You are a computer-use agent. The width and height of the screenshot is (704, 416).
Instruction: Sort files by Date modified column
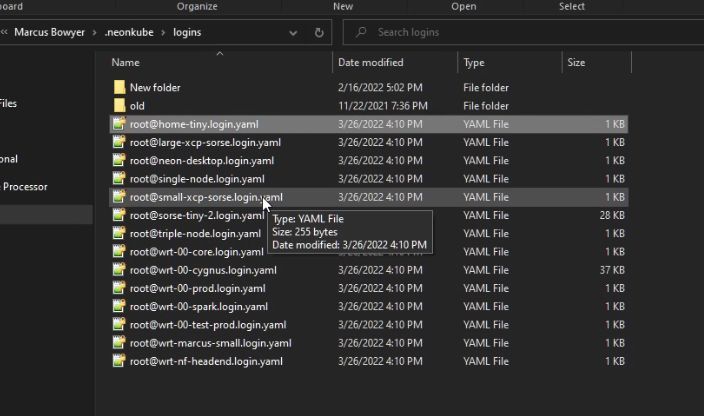(370, 62)
